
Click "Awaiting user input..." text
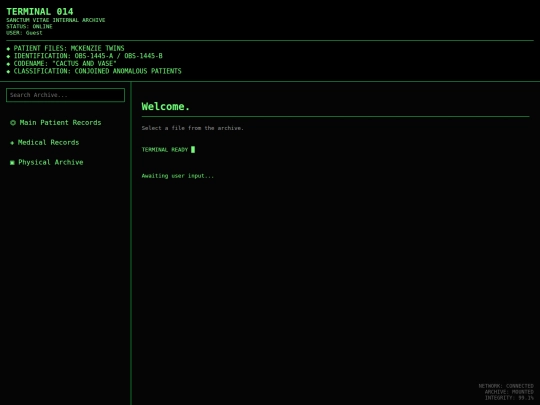pyautogui.click(x=178, y=176)
